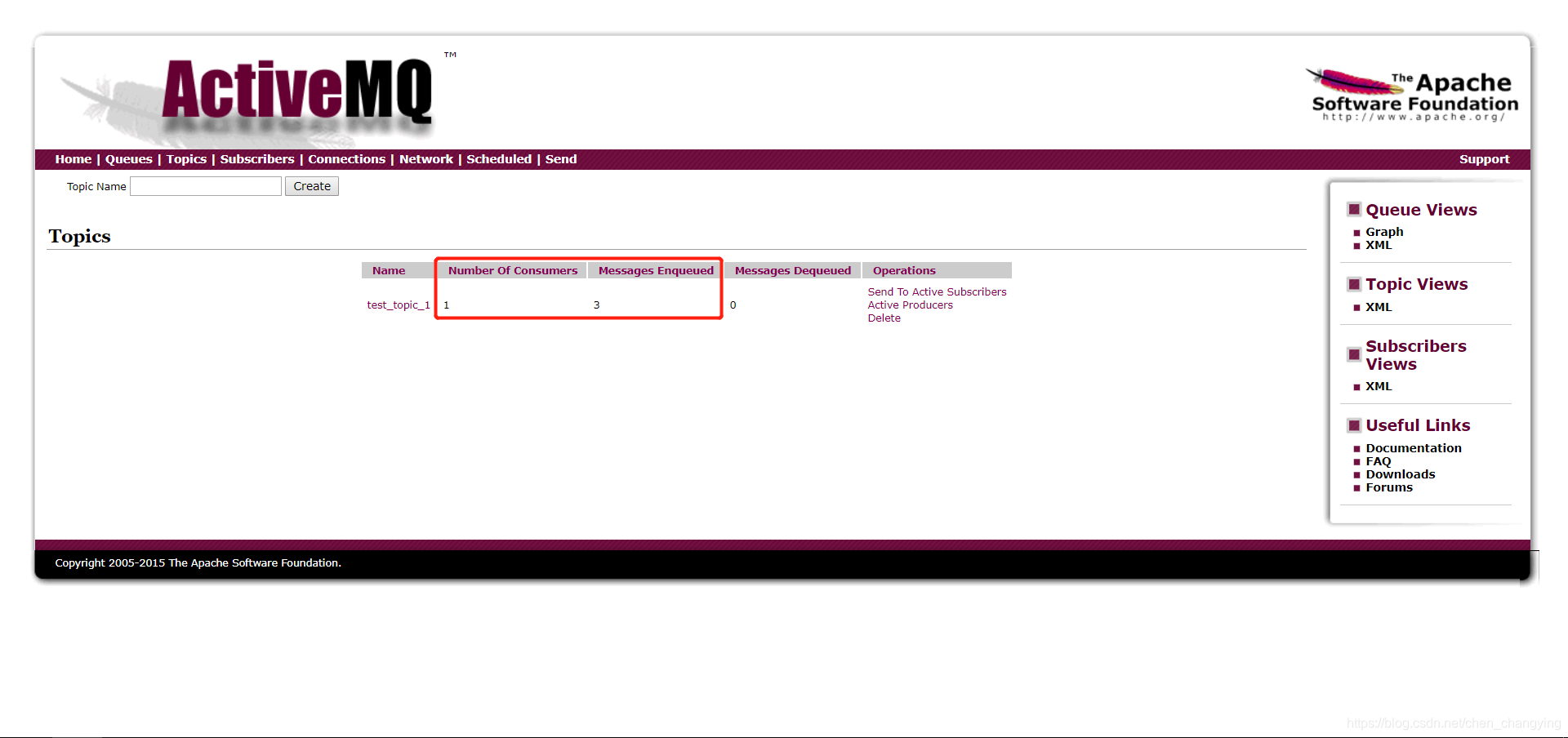Screen dimensions: 1568x738
Task: Click the Operations column header
Action: point(904,270)
